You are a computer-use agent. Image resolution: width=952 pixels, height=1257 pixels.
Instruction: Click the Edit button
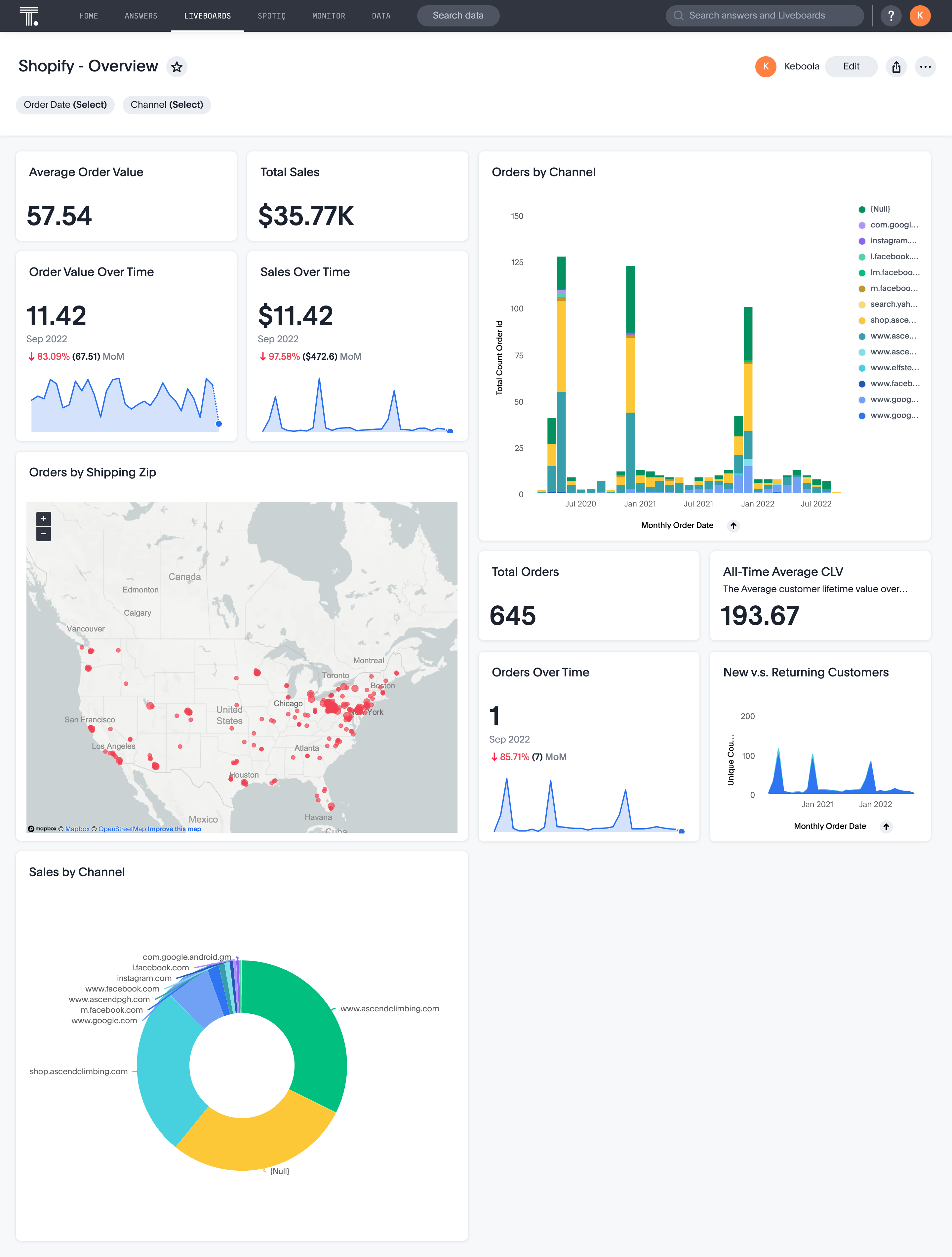[x=851, y=66]
